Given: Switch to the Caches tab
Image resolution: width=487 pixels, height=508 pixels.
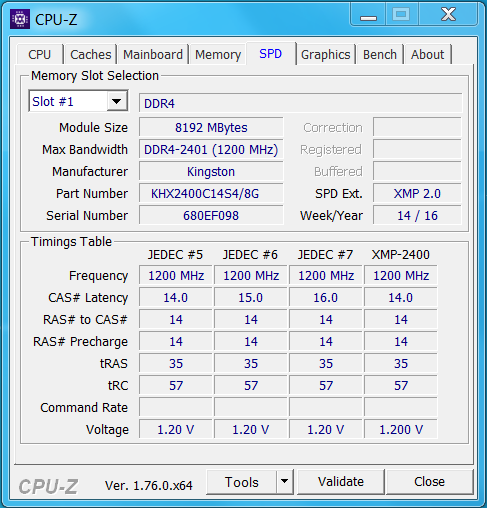Looking at the screenshot, I should coord(91,54).
